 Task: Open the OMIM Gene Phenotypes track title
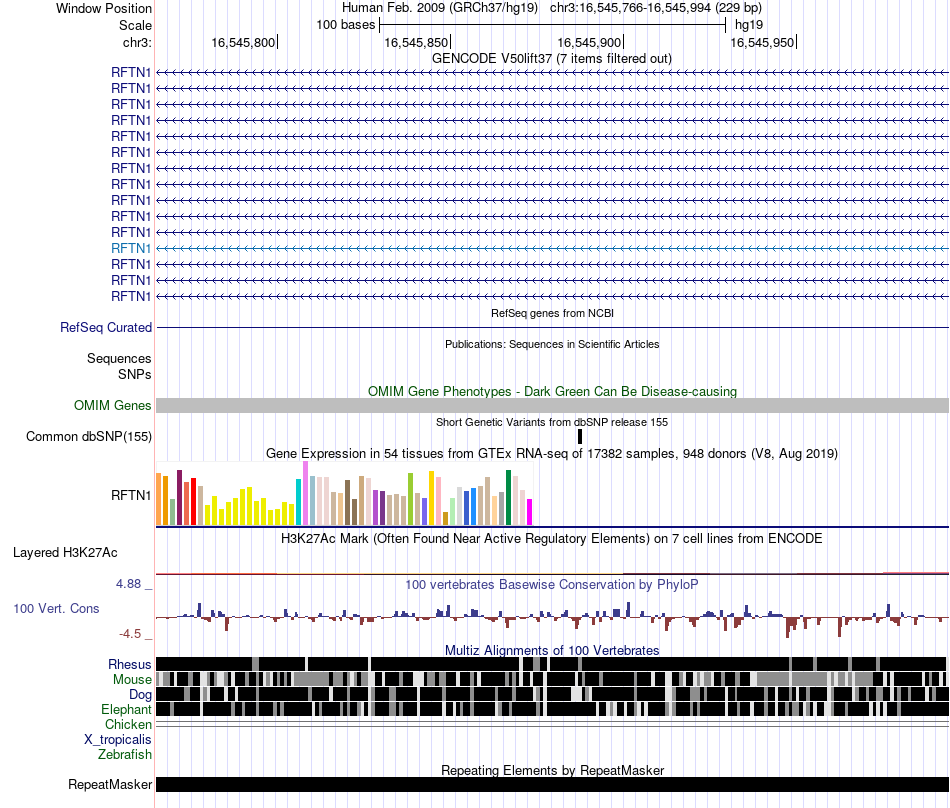pos(552,391)
